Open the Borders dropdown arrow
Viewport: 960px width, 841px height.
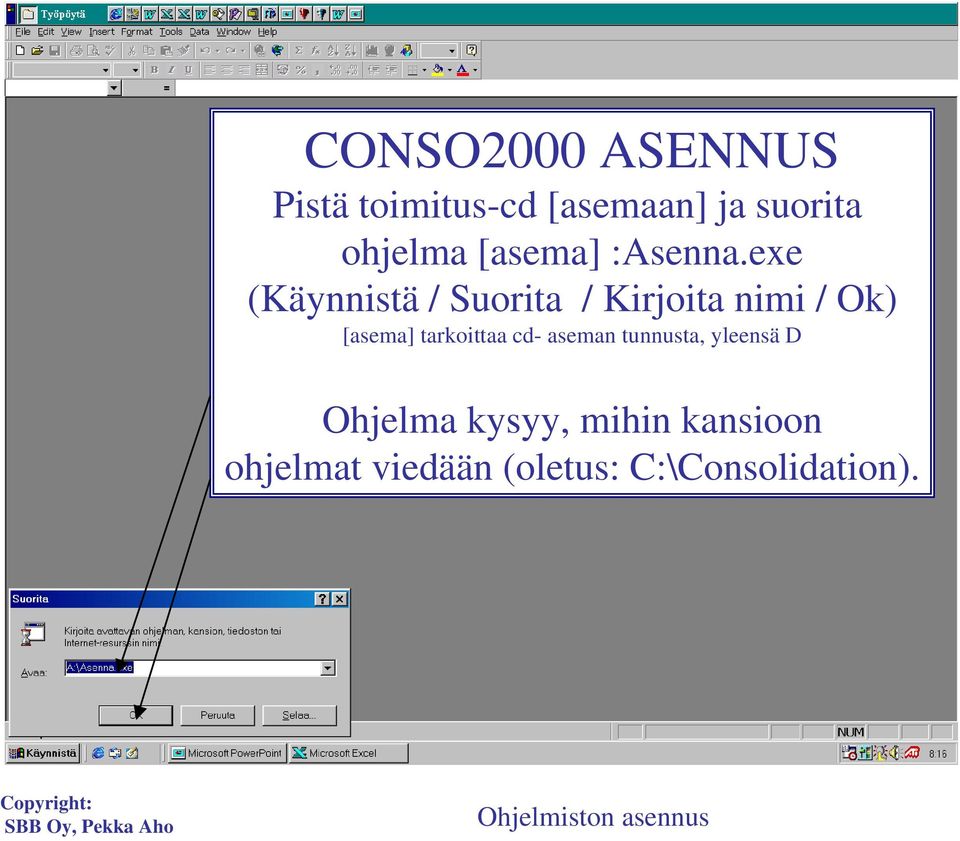click(x=424, y=70)
